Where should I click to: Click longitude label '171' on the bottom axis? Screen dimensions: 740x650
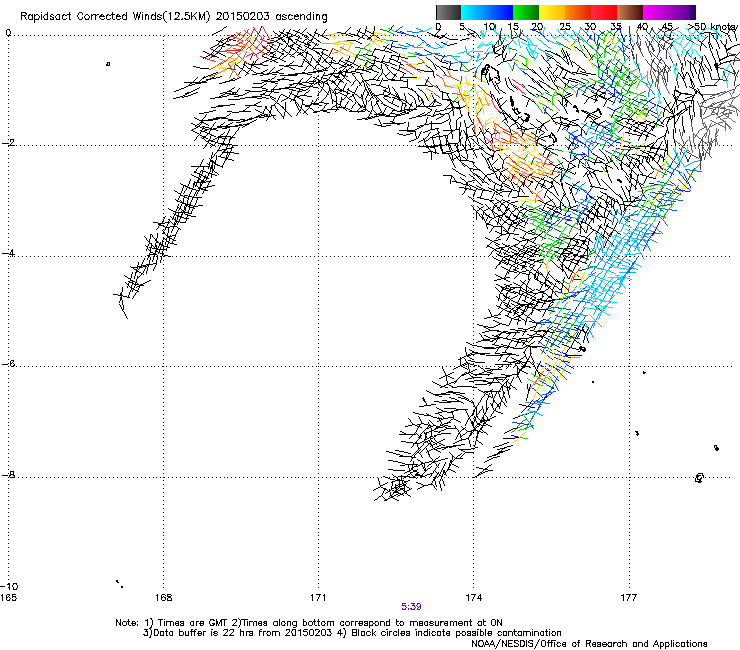[x=318, y=598]
